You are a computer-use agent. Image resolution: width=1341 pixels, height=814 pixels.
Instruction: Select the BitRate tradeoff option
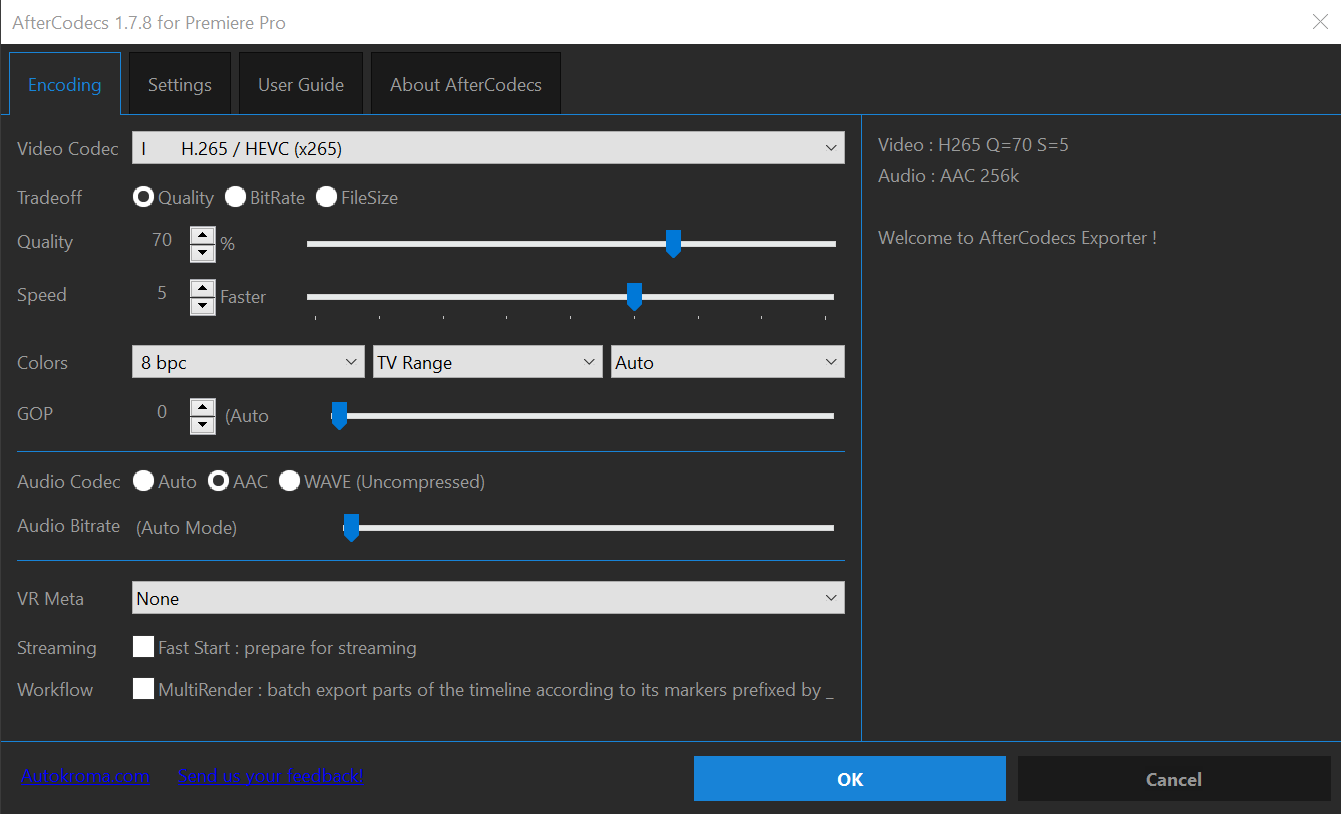[235, 197]
